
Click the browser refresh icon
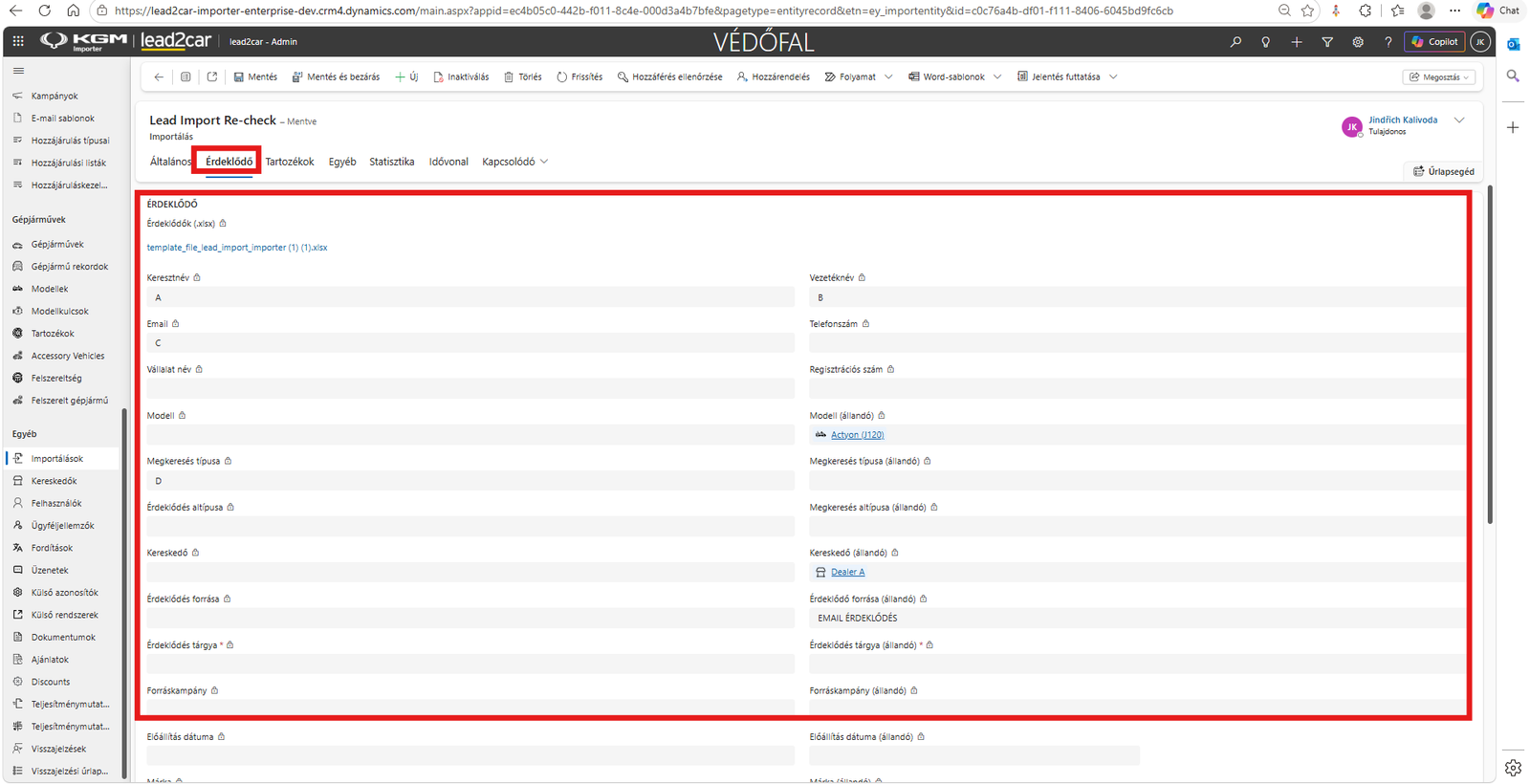45,11
